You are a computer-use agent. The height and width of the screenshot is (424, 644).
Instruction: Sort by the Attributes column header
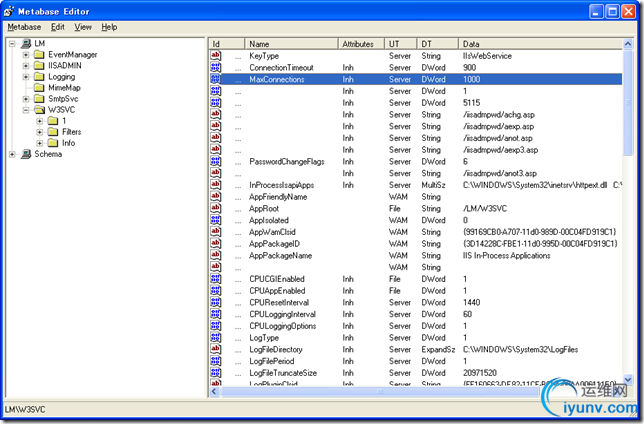point(361,44)
